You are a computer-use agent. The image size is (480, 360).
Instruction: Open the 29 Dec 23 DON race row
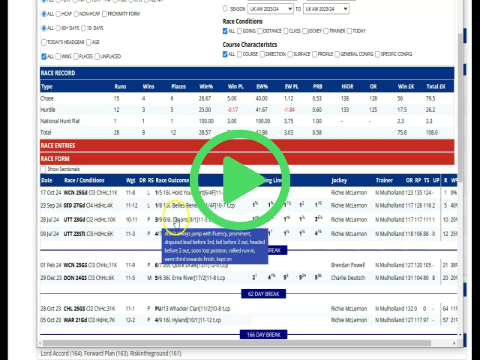[248, 278]
